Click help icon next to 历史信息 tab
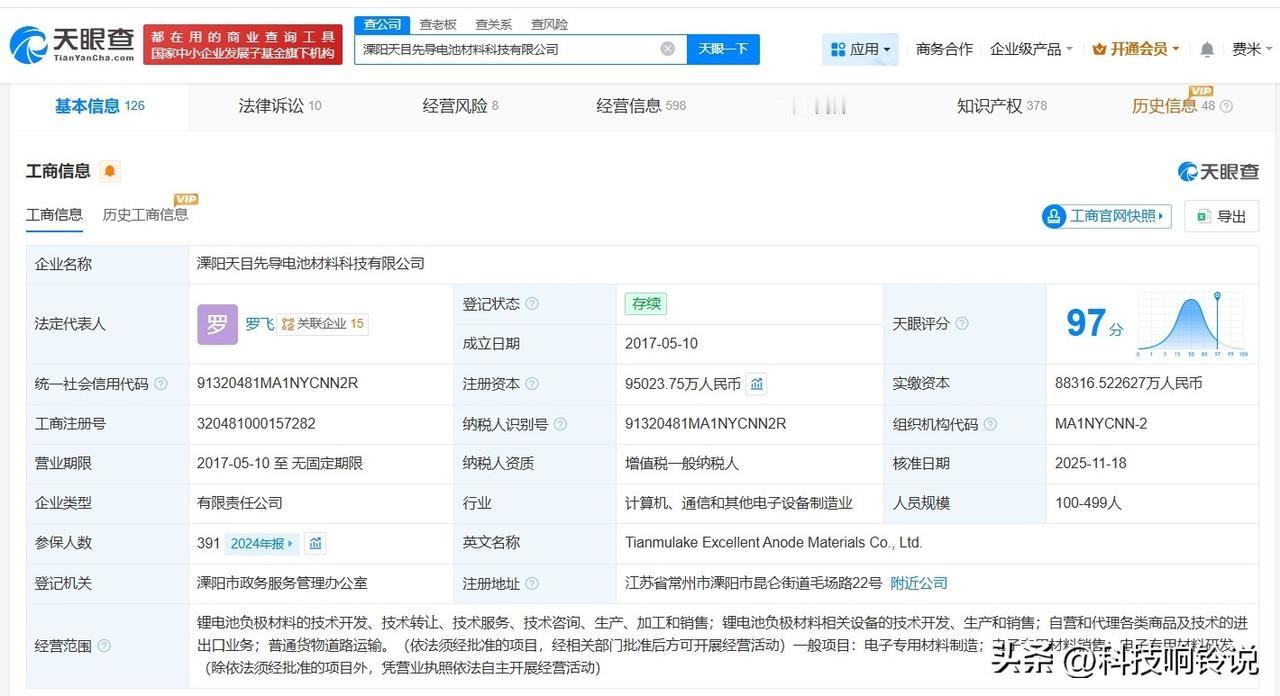This screenshot has height=696, width=1280. pyautogui.click(x=1226, y=107)
